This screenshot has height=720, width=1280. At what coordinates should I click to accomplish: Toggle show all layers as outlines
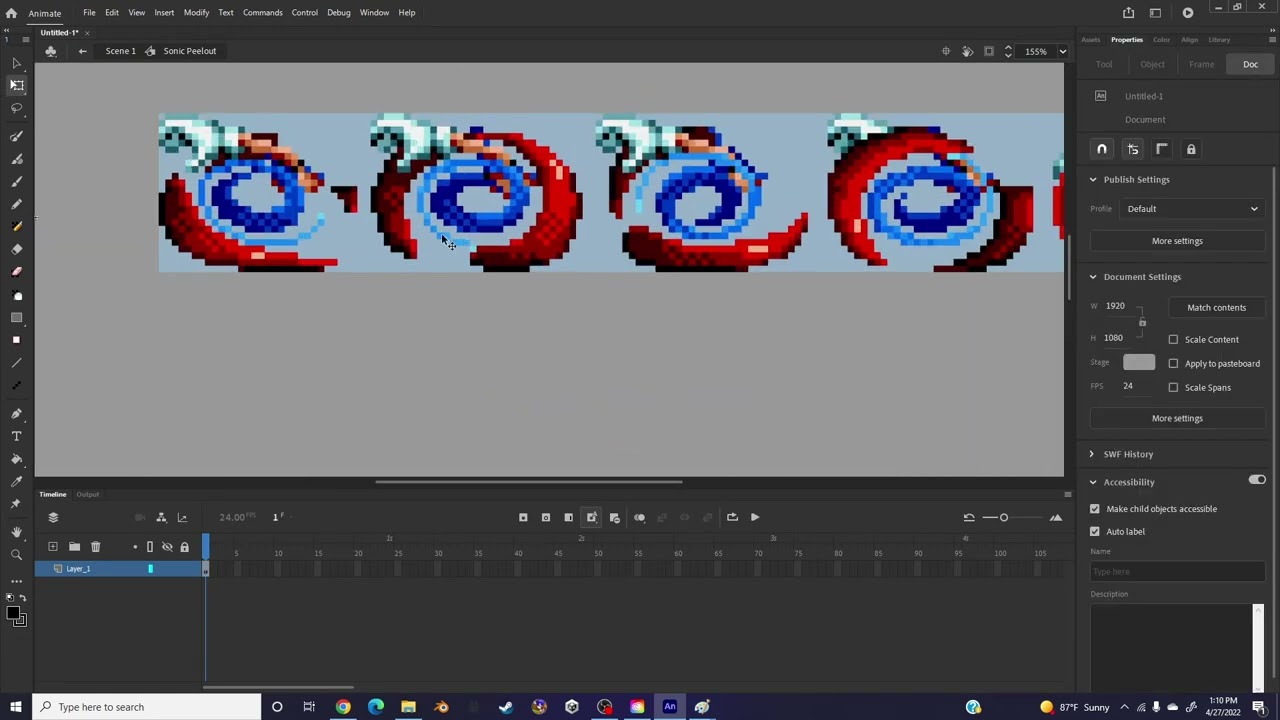click(150, 547)
